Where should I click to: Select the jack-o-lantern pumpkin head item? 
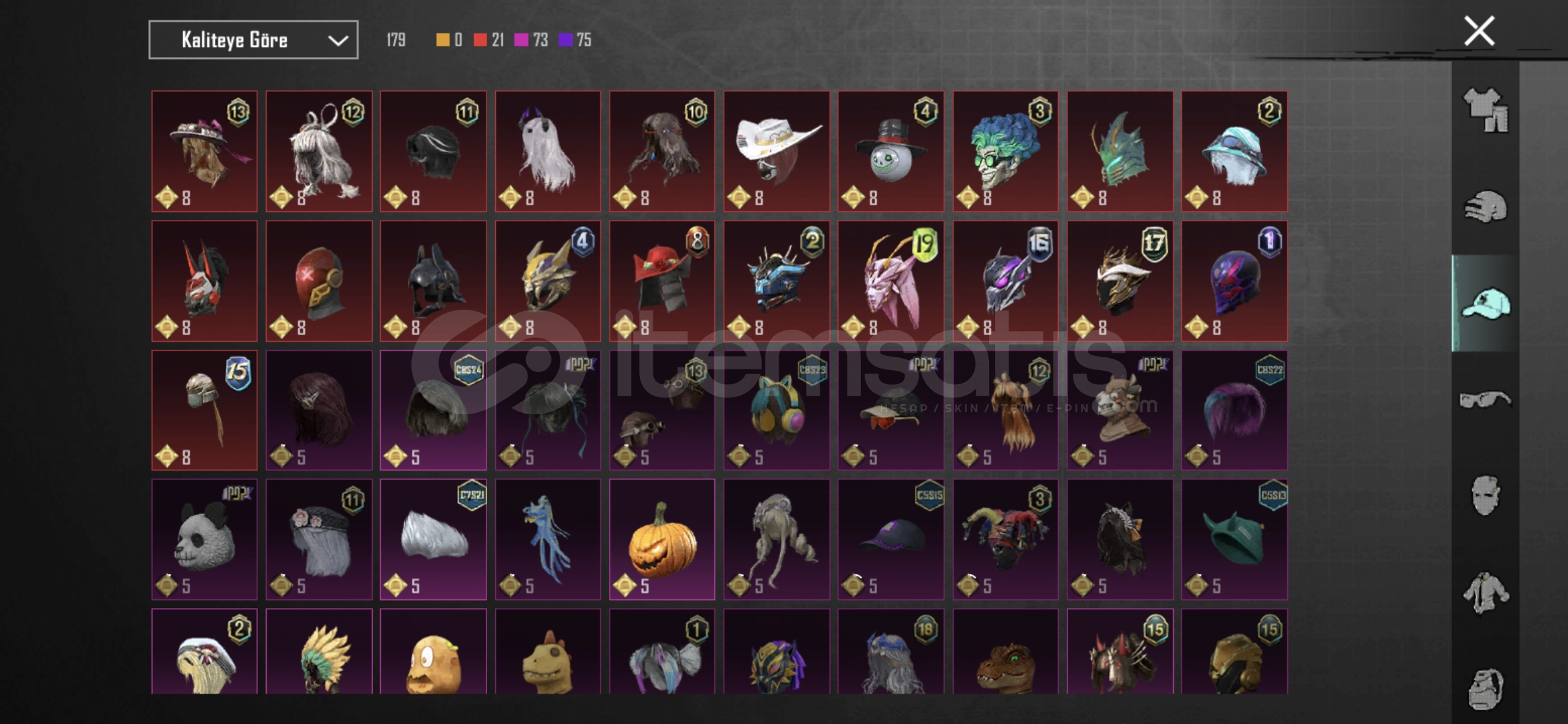pyautogui.click(x=662, y=539)
